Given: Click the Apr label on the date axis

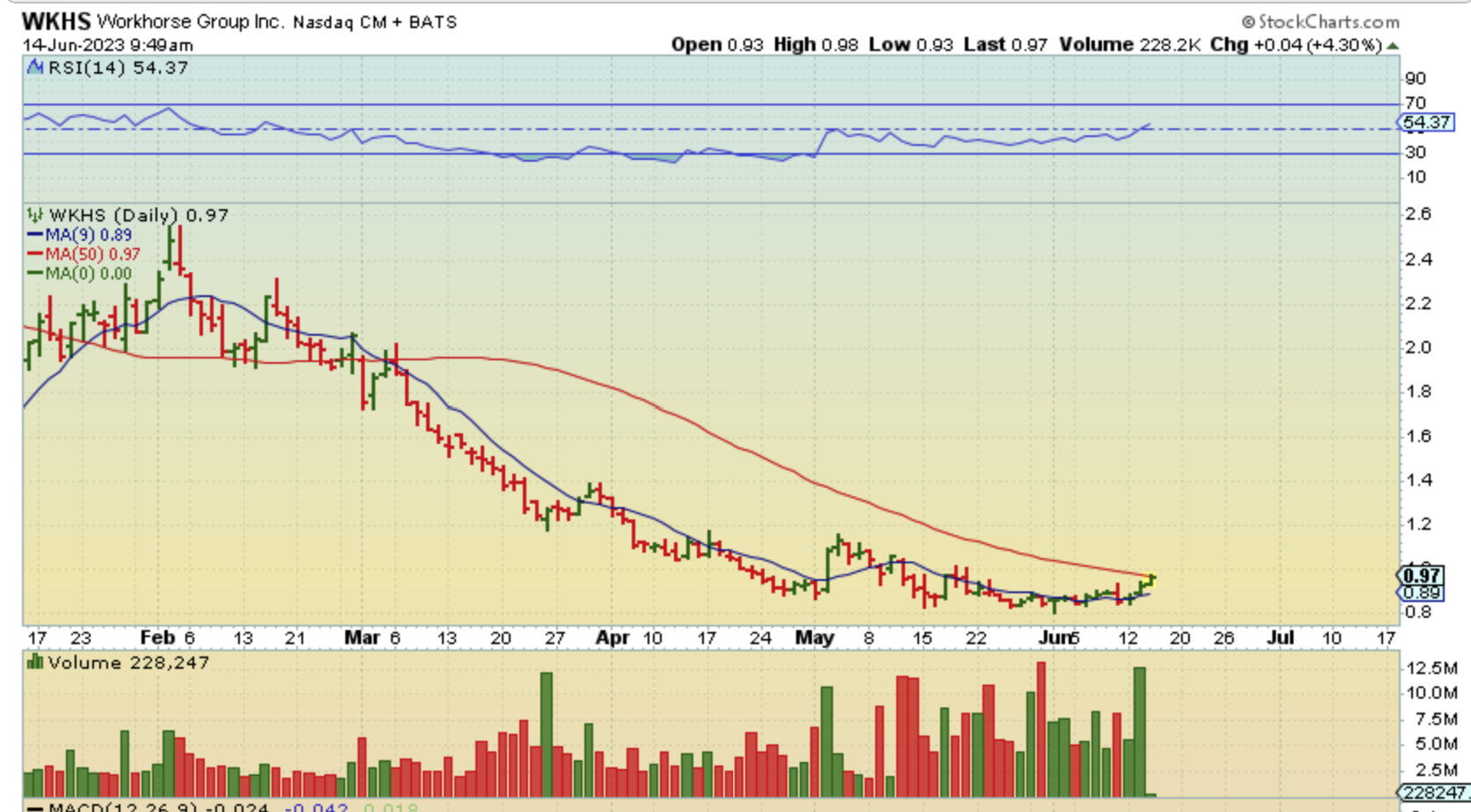Looking at the screenshot, I should (x=612, y=638).
